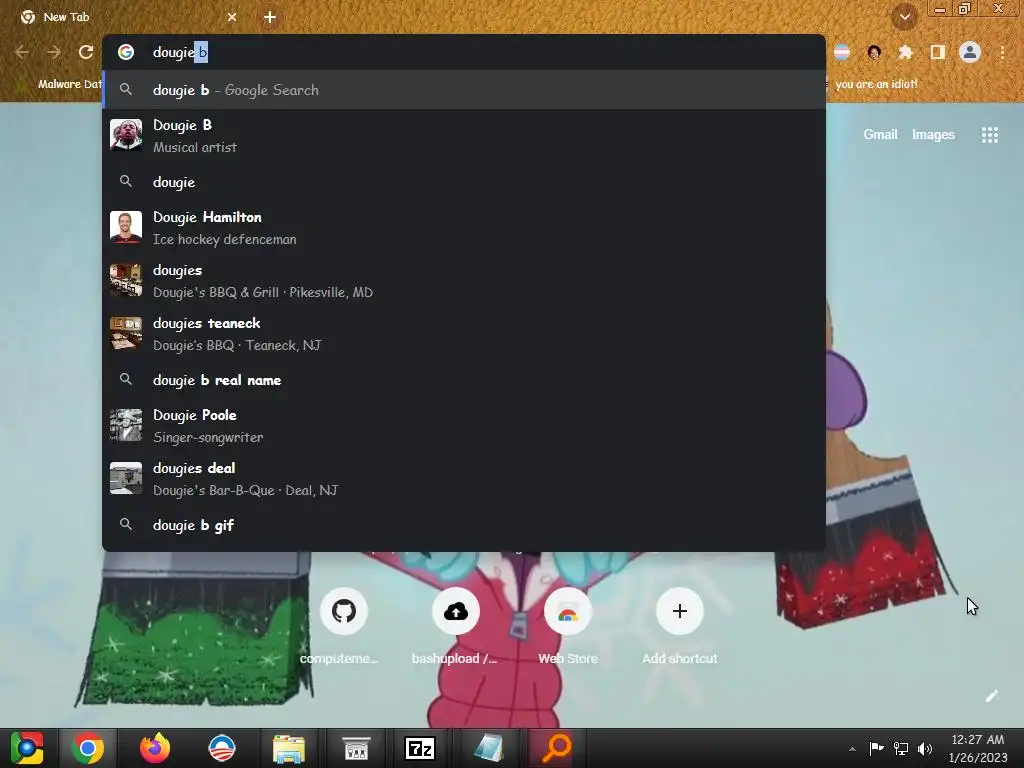Select 'dougie b gif' suggestion
The width and height of the screenshot is (1024, 768).
[x=464, y=525]
